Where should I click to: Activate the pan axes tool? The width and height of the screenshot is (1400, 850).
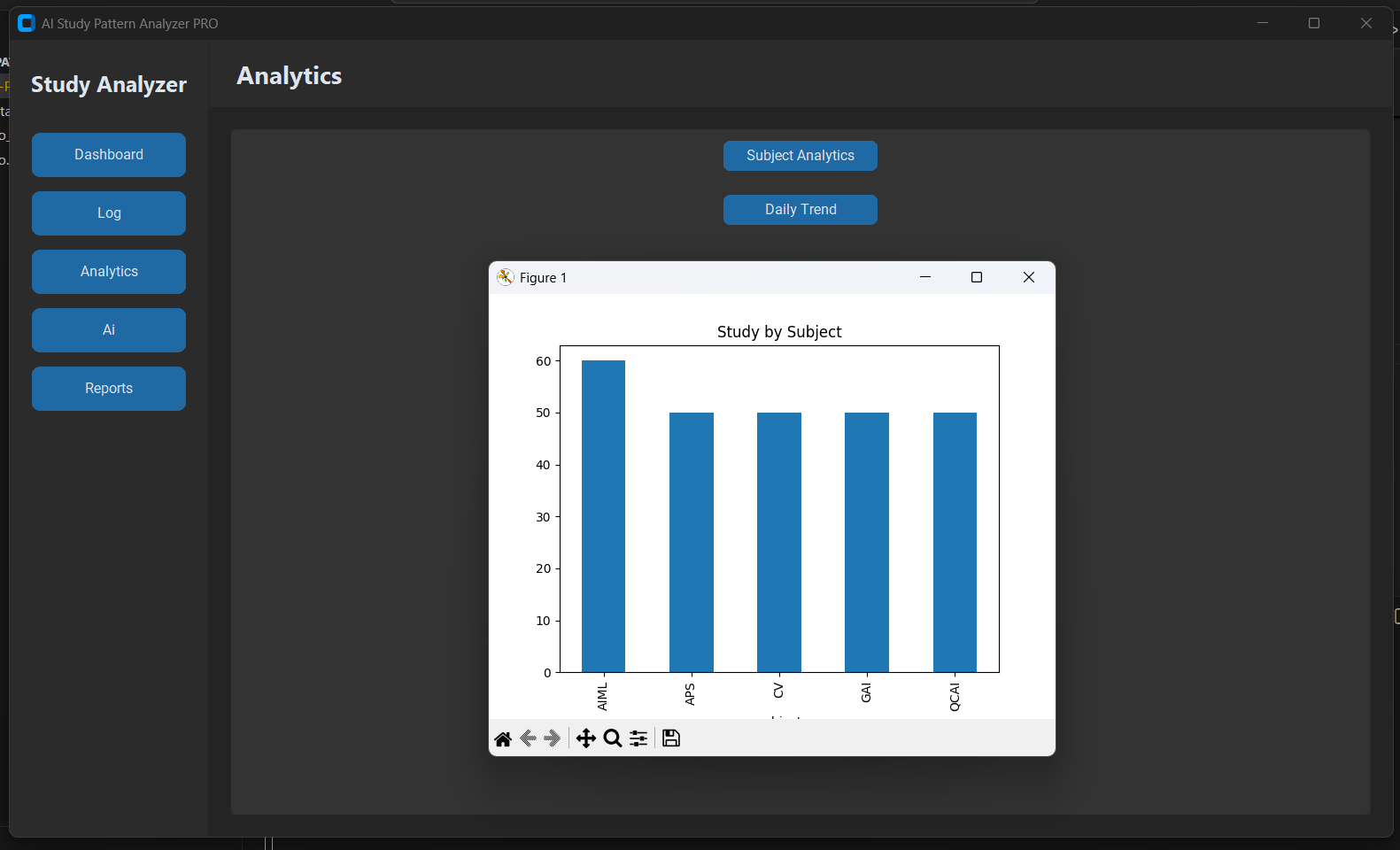tap(585, 738)
